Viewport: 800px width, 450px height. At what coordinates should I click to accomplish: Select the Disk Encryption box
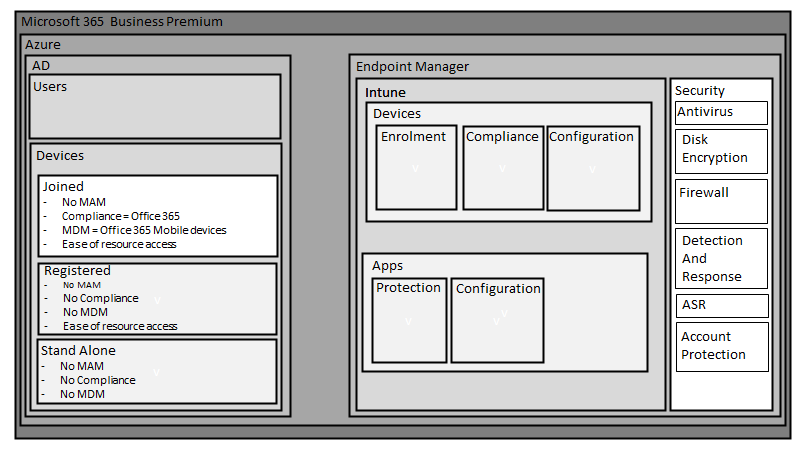click(x=721, y=150)
